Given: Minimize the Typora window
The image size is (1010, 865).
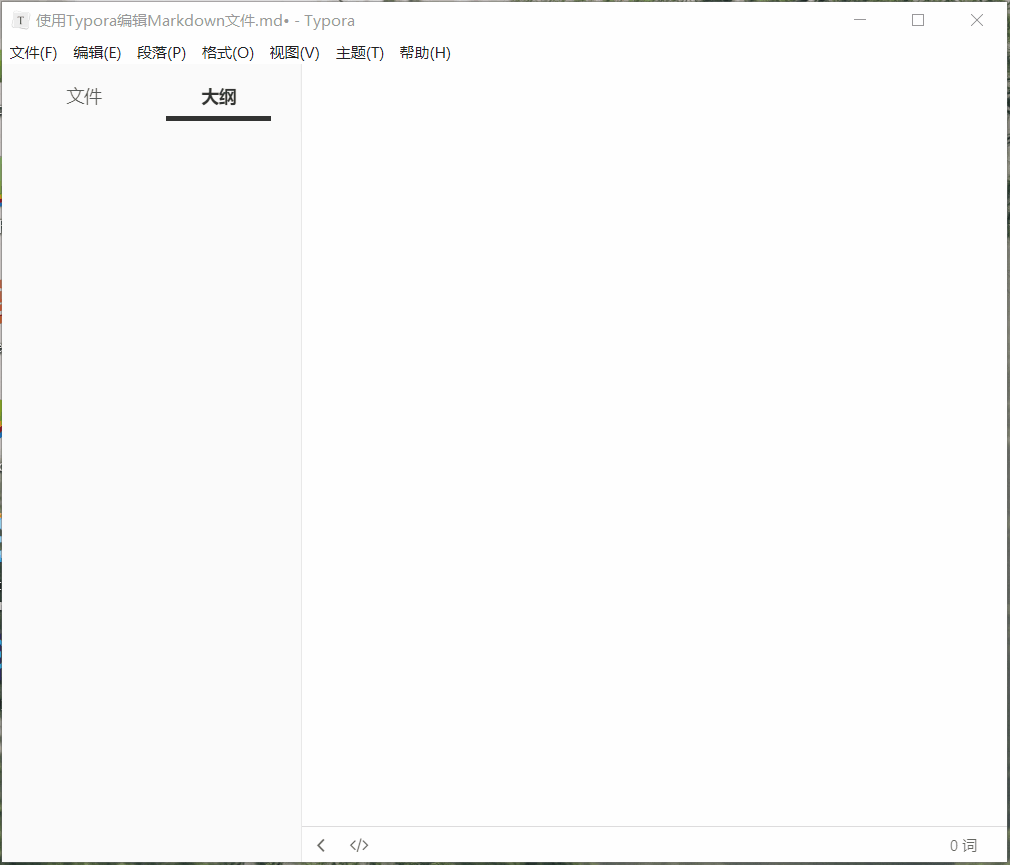Looking at the screenshot, I should (859, 20).
